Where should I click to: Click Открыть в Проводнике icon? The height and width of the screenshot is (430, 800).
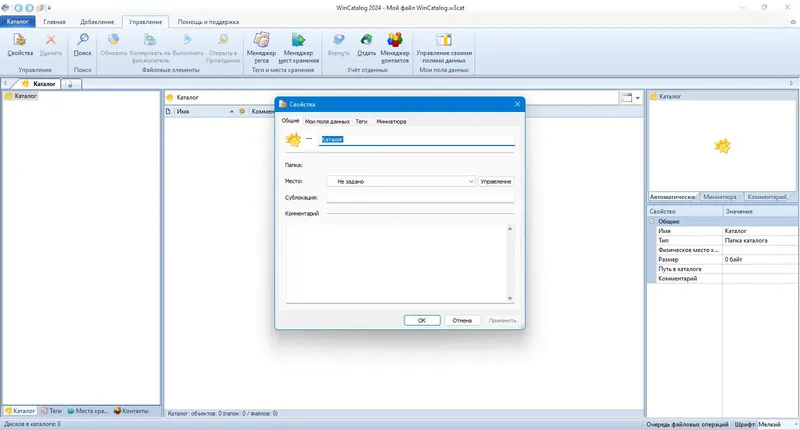coord(223,40)
